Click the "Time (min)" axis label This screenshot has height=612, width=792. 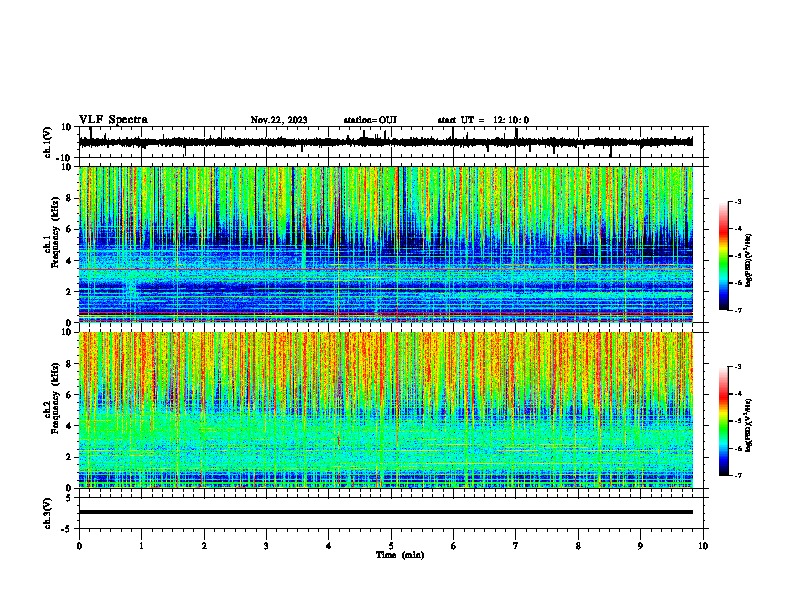(400, 555)
